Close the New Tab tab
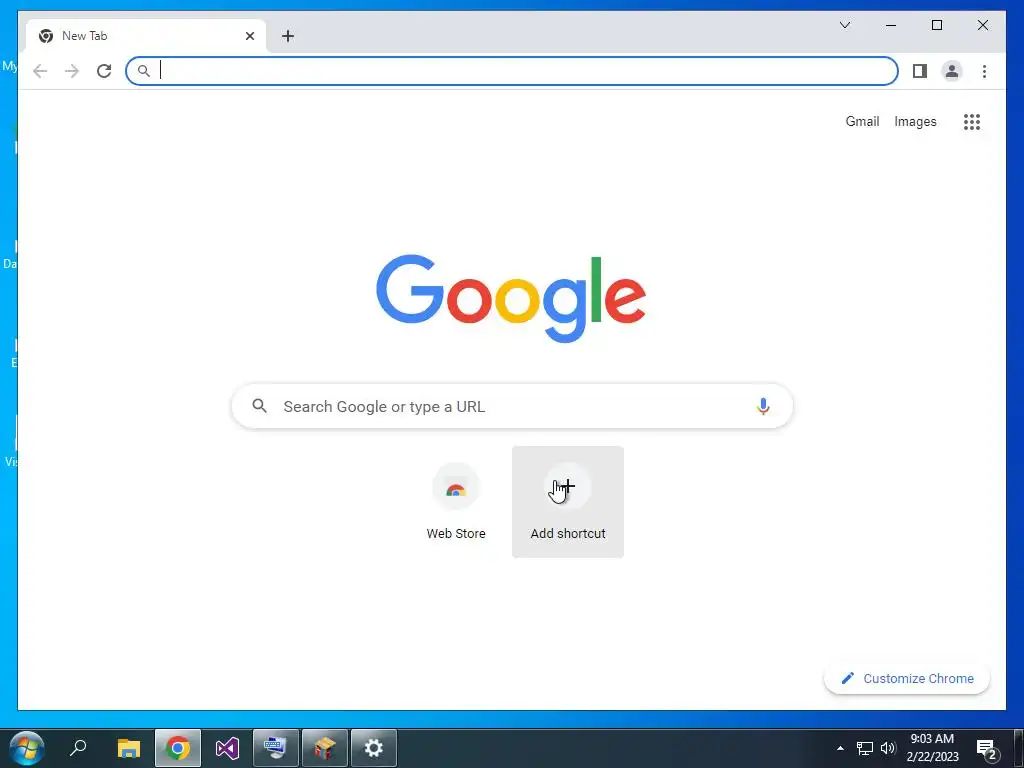Viewport: 1024px width, 768px height. [249, 36]
